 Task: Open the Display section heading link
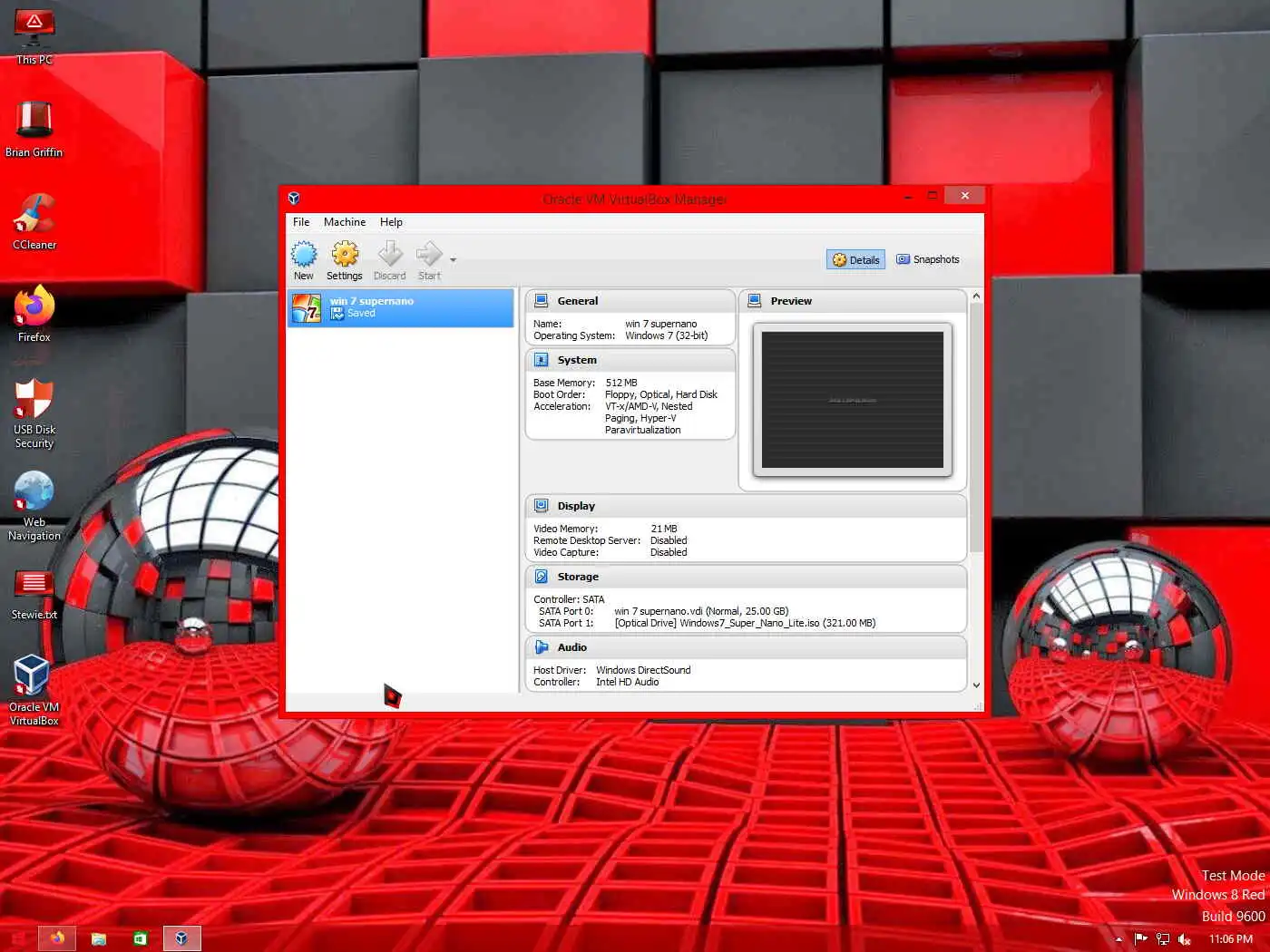click(x=576, y=506)
